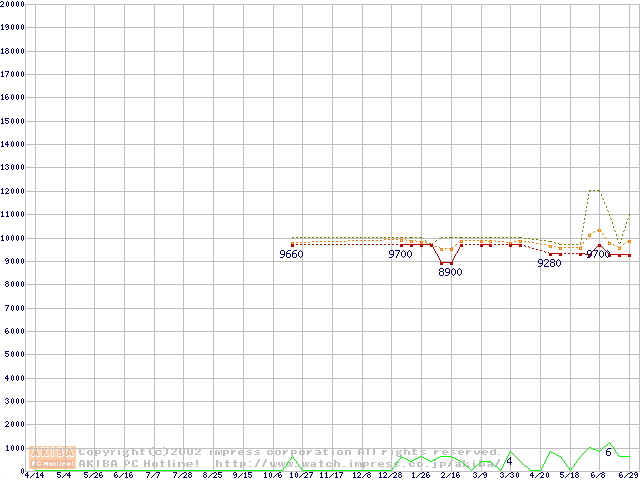Select the 10000 value on the y-axis
Image resolution: width=640 pixels, height=480 pixels.
pyautogui.click(x=13, y=237)
